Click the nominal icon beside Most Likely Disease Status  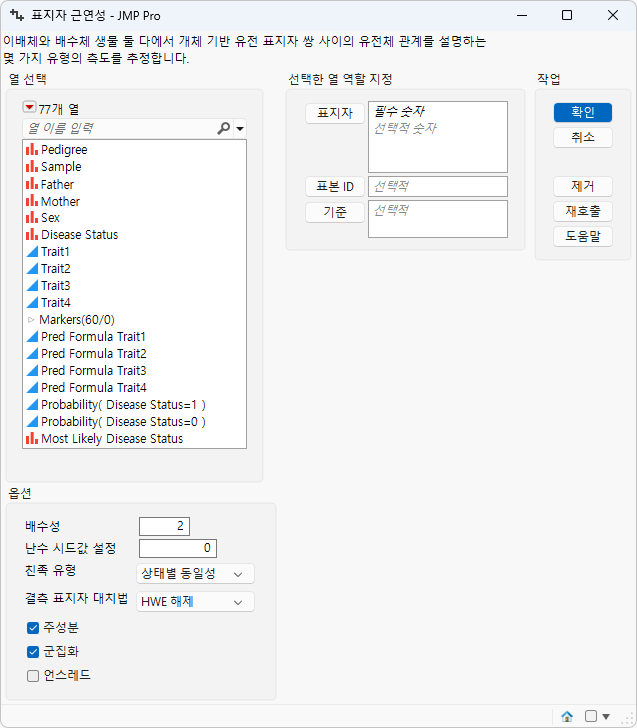(32, 438)
